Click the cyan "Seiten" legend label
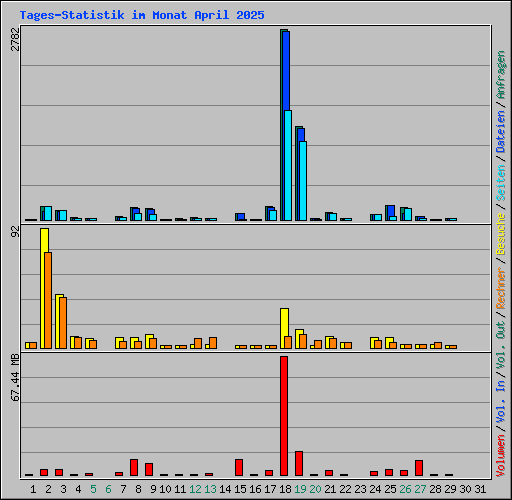Viewport: 512px width, 500px height. pos(500,183)
